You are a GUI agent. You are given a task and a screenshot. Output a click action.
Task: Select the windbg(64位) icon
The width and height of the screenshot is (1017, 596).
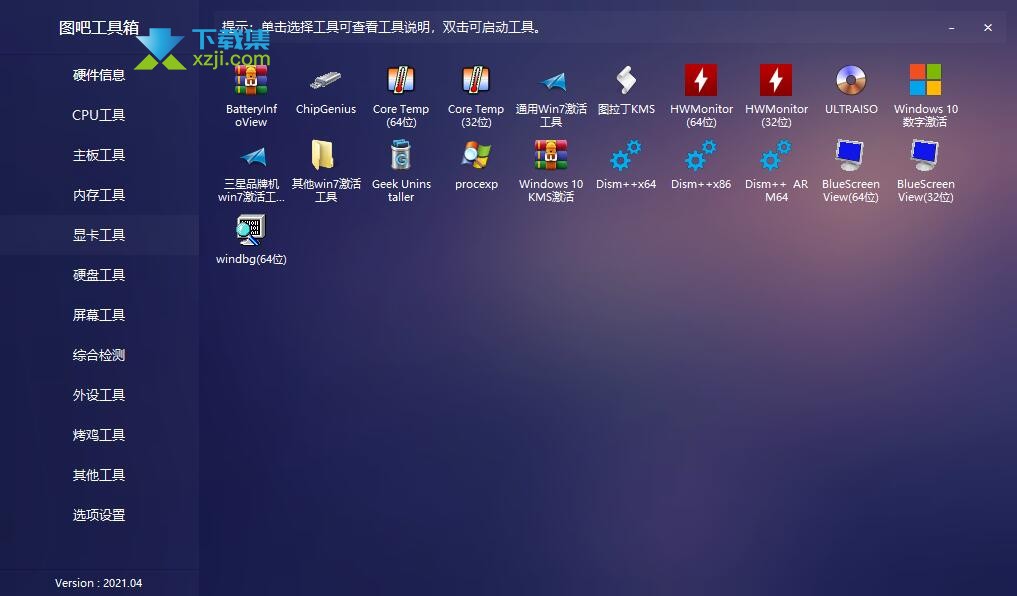[x=251, y=231]
